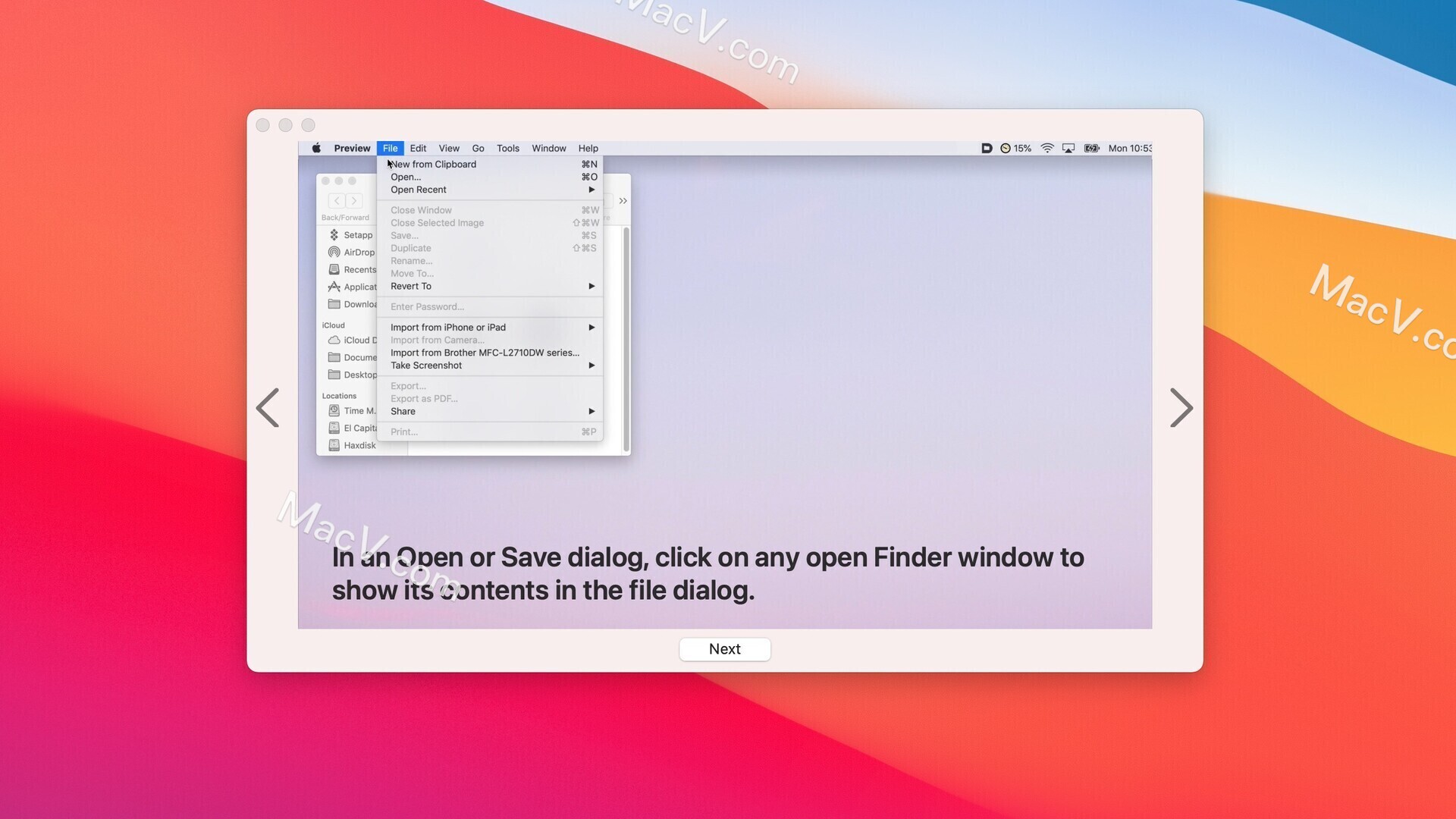The height and width of the screenshot is (819, 1456).
Task: Click the Mon 10:53 clock
Action: (1130, 148)
